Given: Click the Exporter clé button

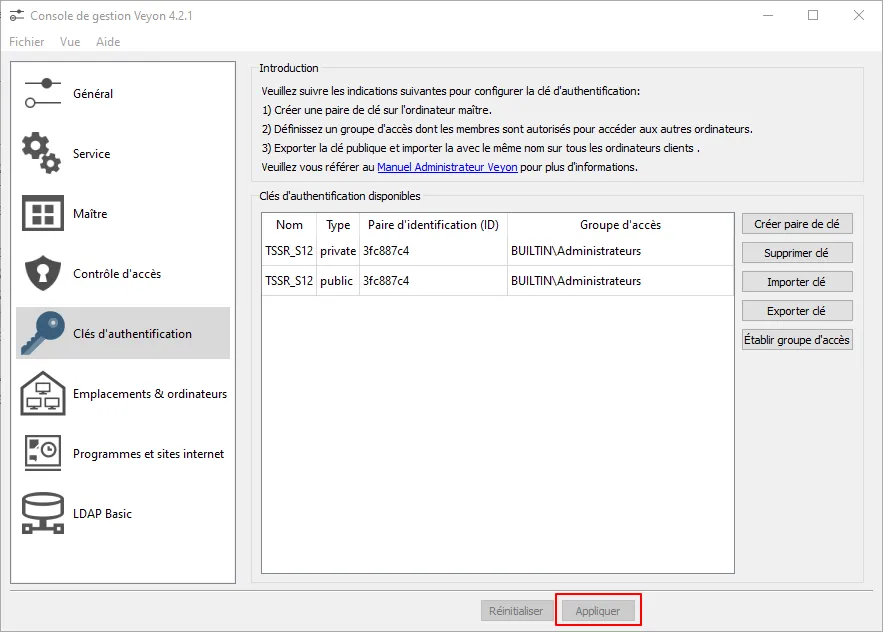Looking at the screenshot, I should pyautogui.click(x=797, y=311).
